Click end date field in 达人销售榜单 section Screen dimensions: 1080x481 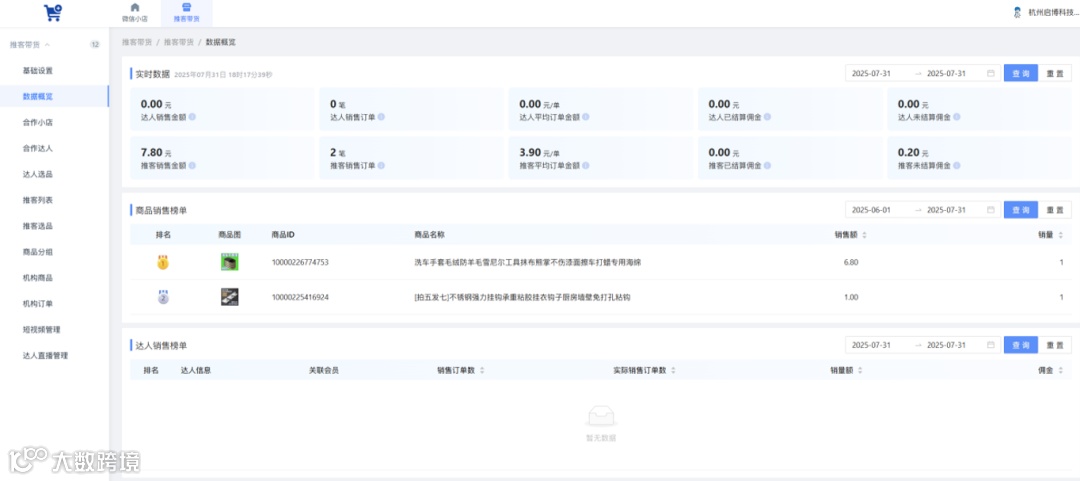[946, 345]
